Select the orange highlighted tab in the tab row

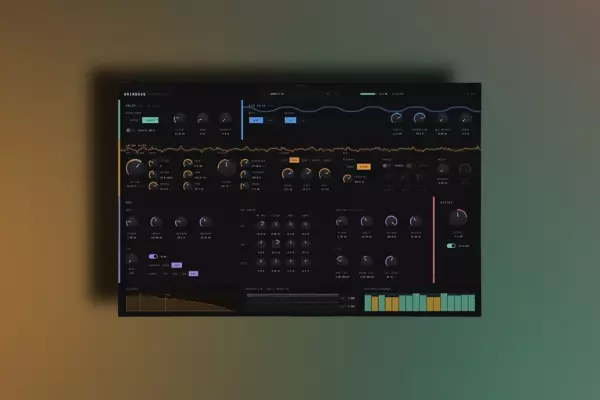tap(294, 160)
